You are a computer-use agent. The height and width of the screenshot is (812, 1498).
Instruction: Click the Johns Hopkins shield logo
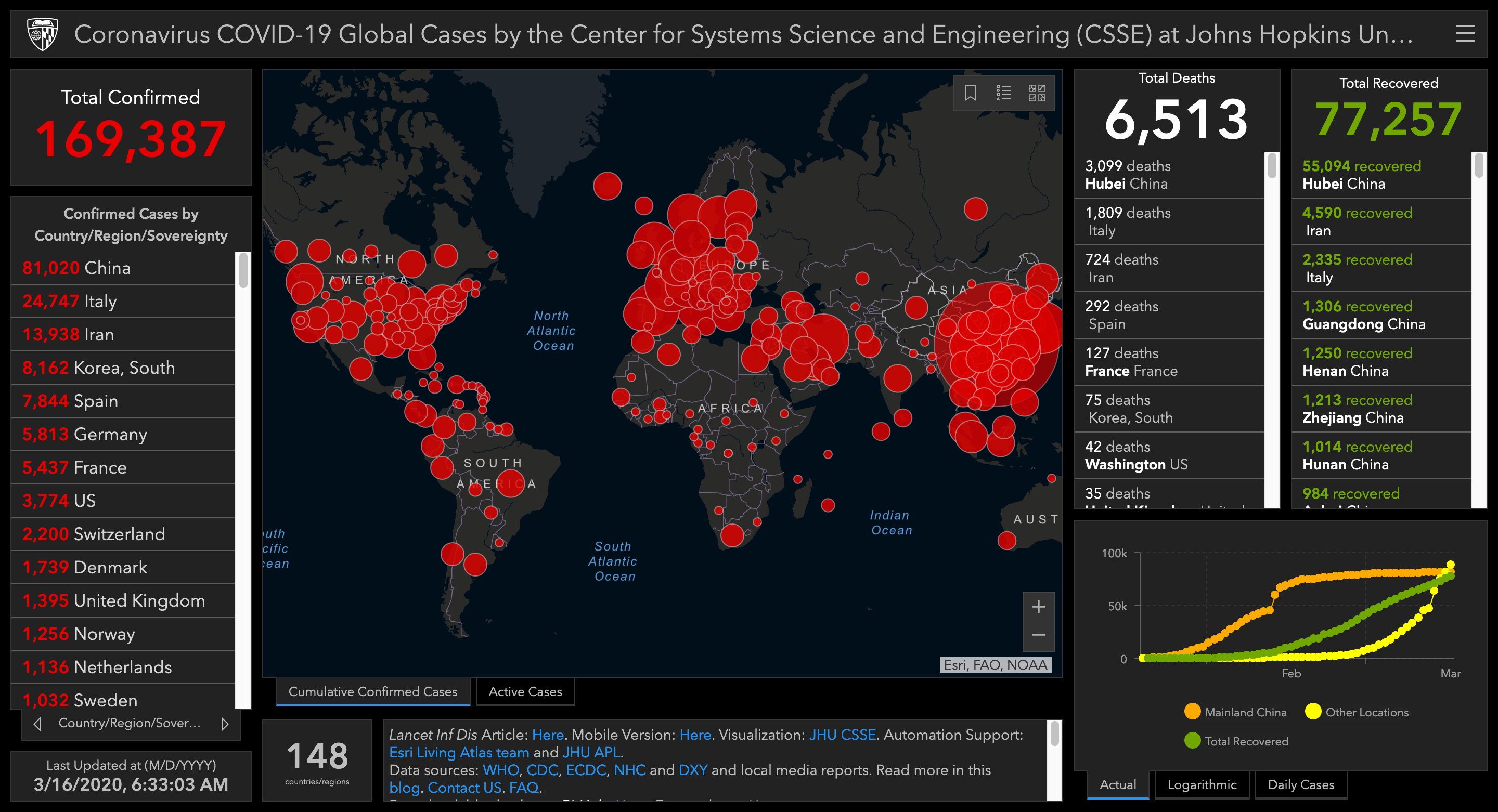click(x=43, y=34)
